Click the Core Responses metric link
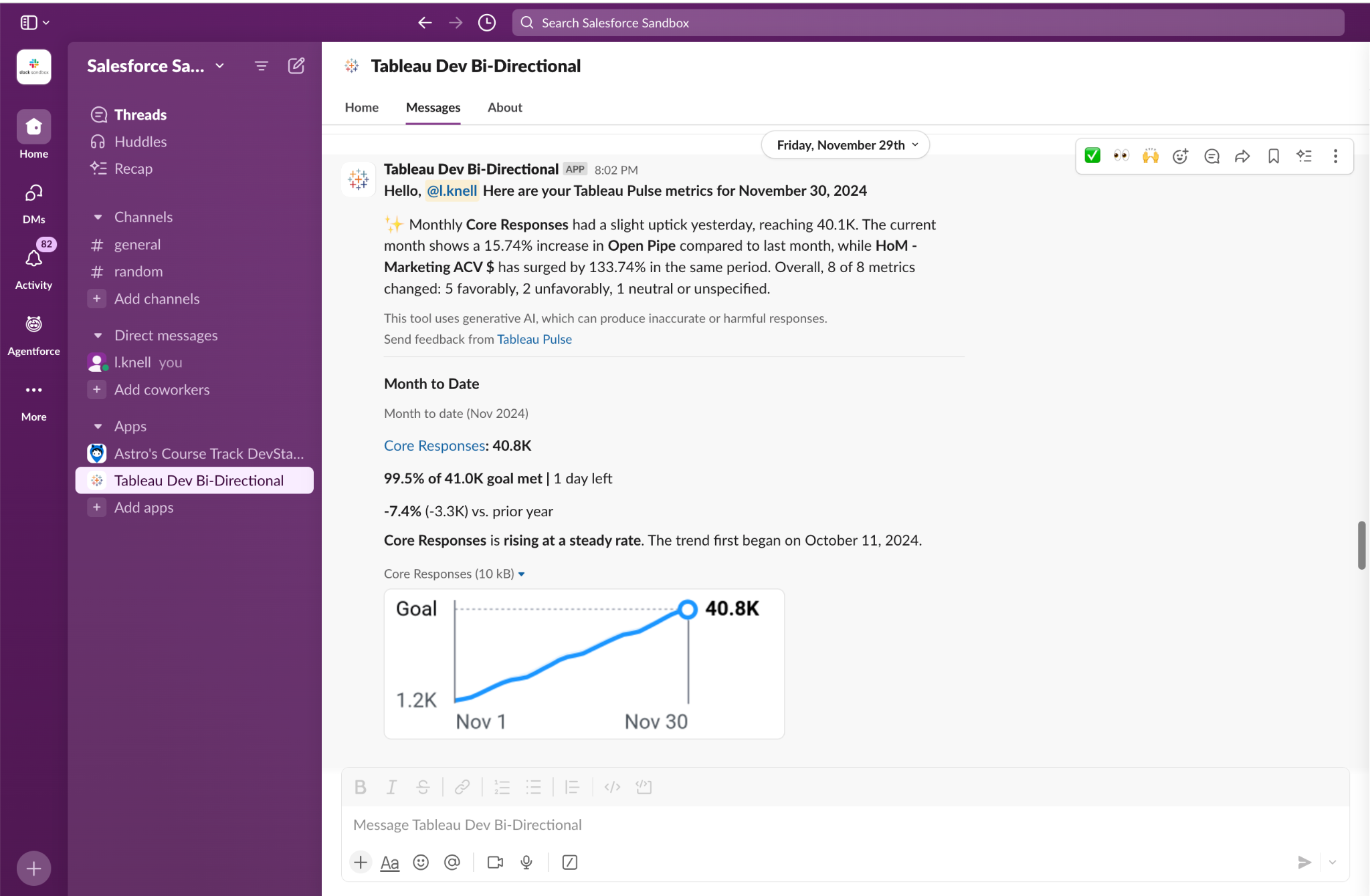The height and width of the screenshot is (896, 1370). click(x=434, y=445)
